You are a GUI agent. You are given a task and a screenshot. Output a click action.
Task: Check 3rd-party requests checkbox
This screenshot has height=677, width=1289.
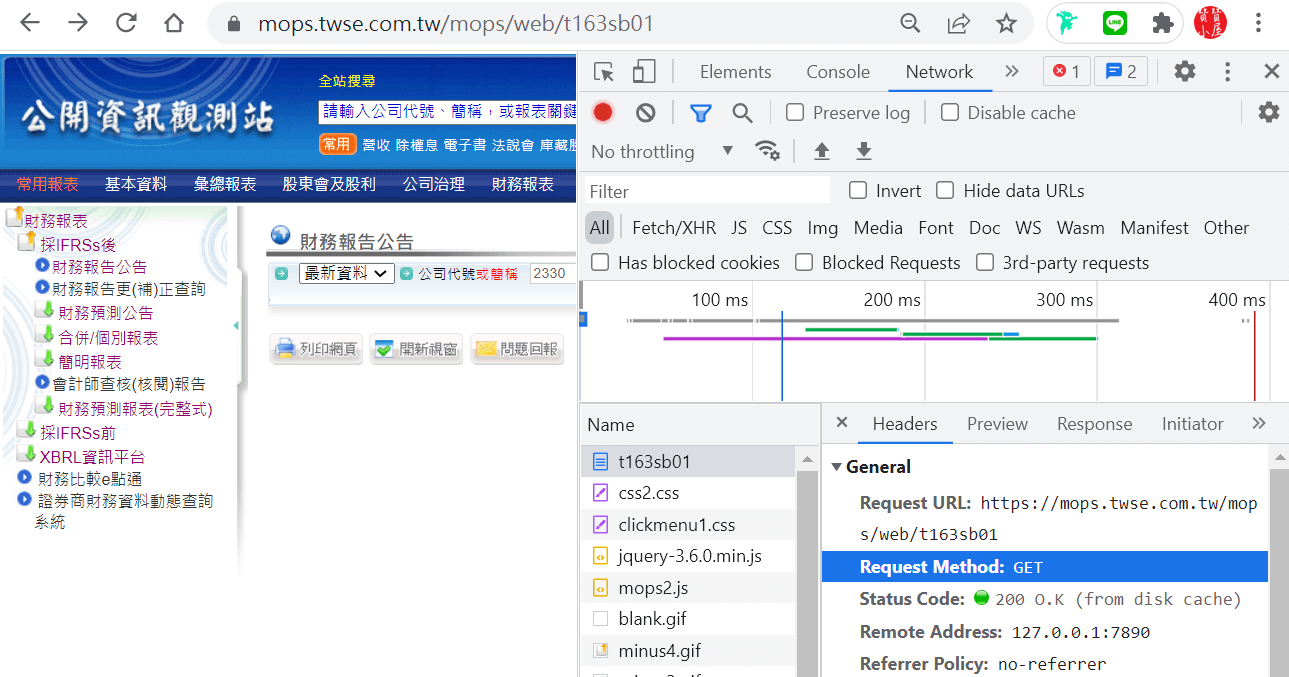point(985,262)
